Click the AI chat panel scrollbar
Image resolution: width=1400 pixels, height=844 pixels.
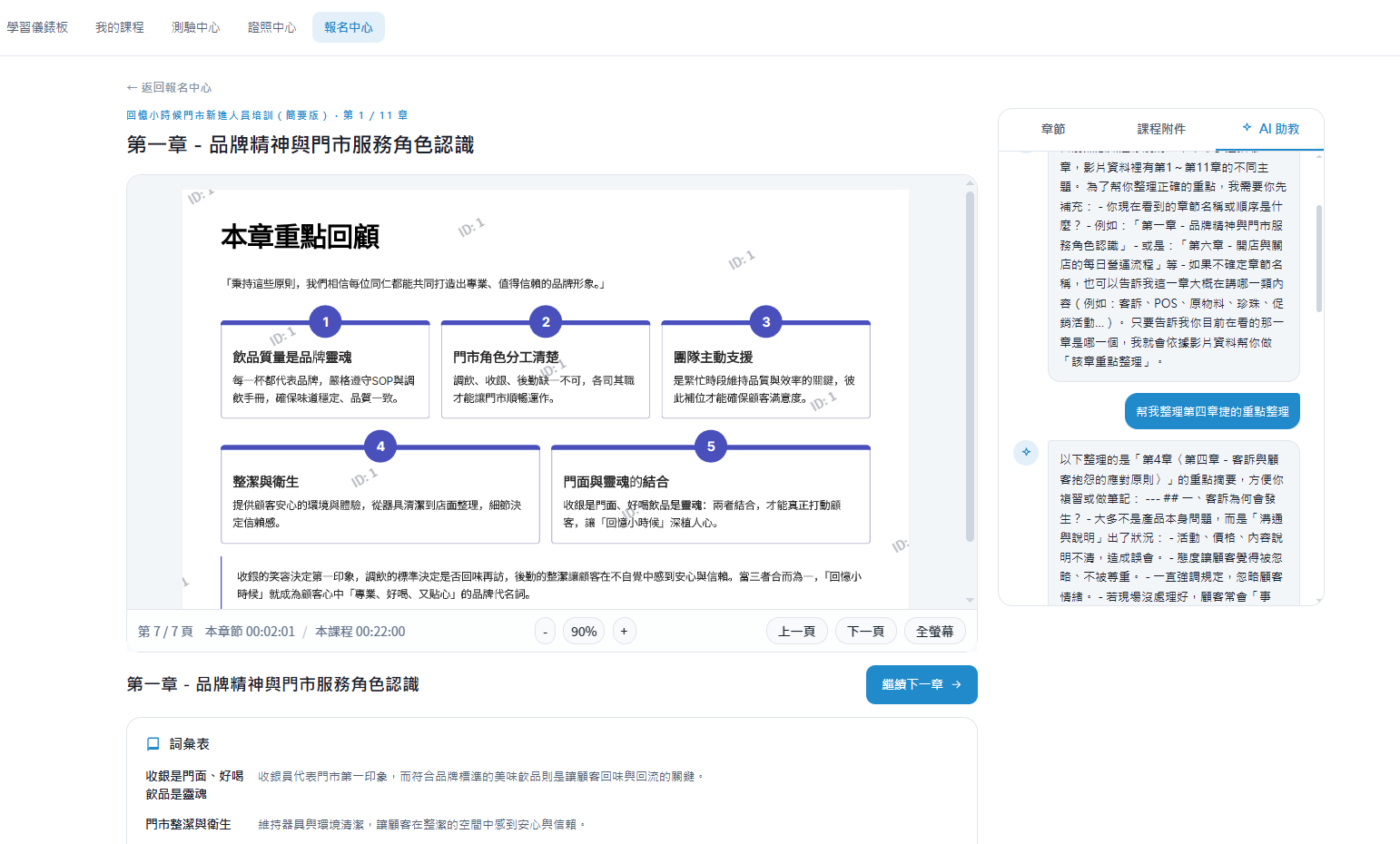click(x=1319, y=259)
